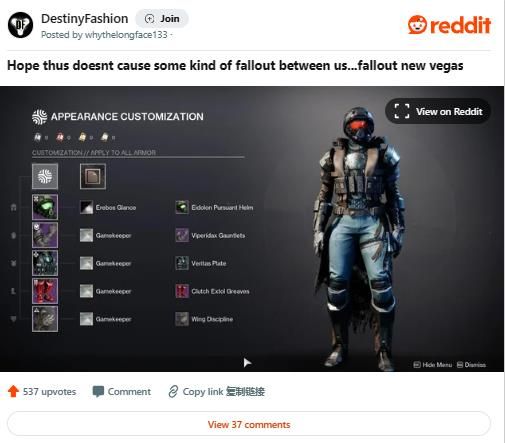Click the Erebos Glance shader swatch
The image size is (505, 443).
[86, 207]
